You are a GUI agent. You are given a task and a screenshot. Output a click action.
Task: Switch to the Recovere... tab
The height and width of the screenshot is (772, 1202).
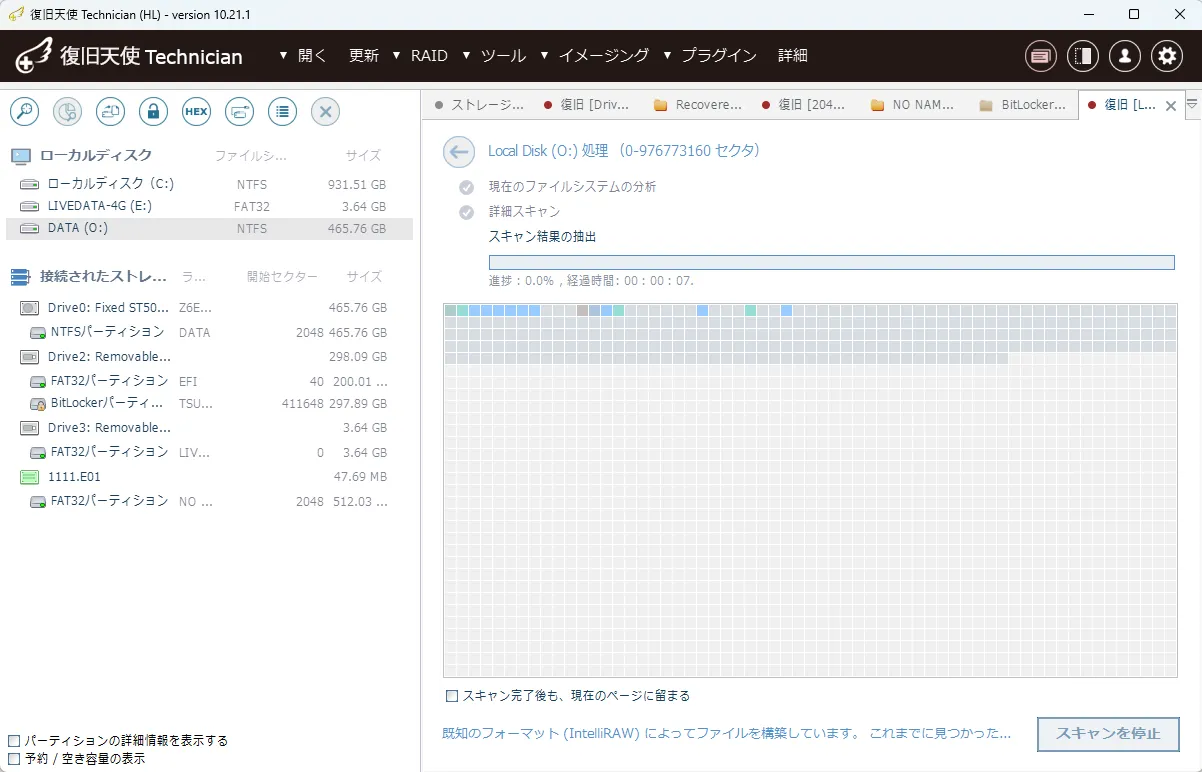click(697, 105)
